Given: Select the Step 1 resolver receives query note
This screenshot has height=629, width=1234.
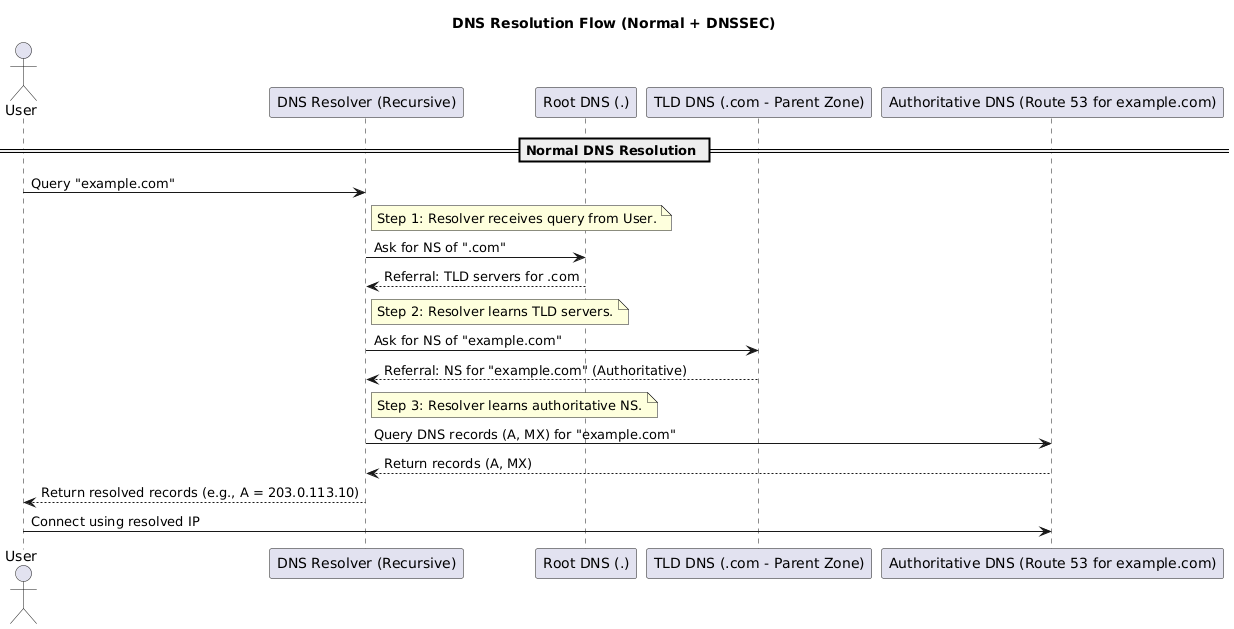Looking at the screenshot, I should coord(520,219).
